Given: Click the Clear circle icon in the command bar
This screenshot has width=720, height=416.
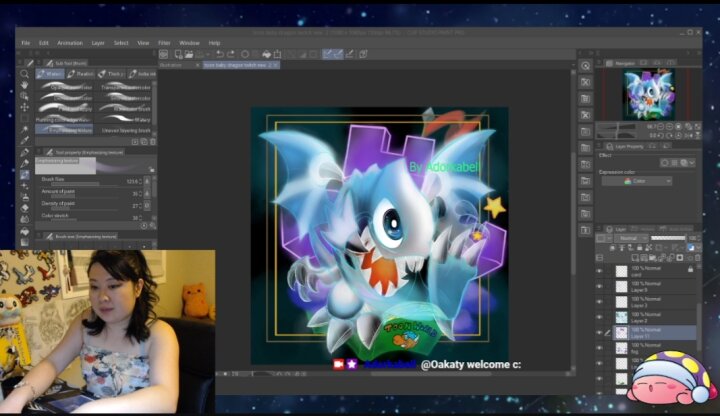Looking at the screenshot, I should click(245, 54).
